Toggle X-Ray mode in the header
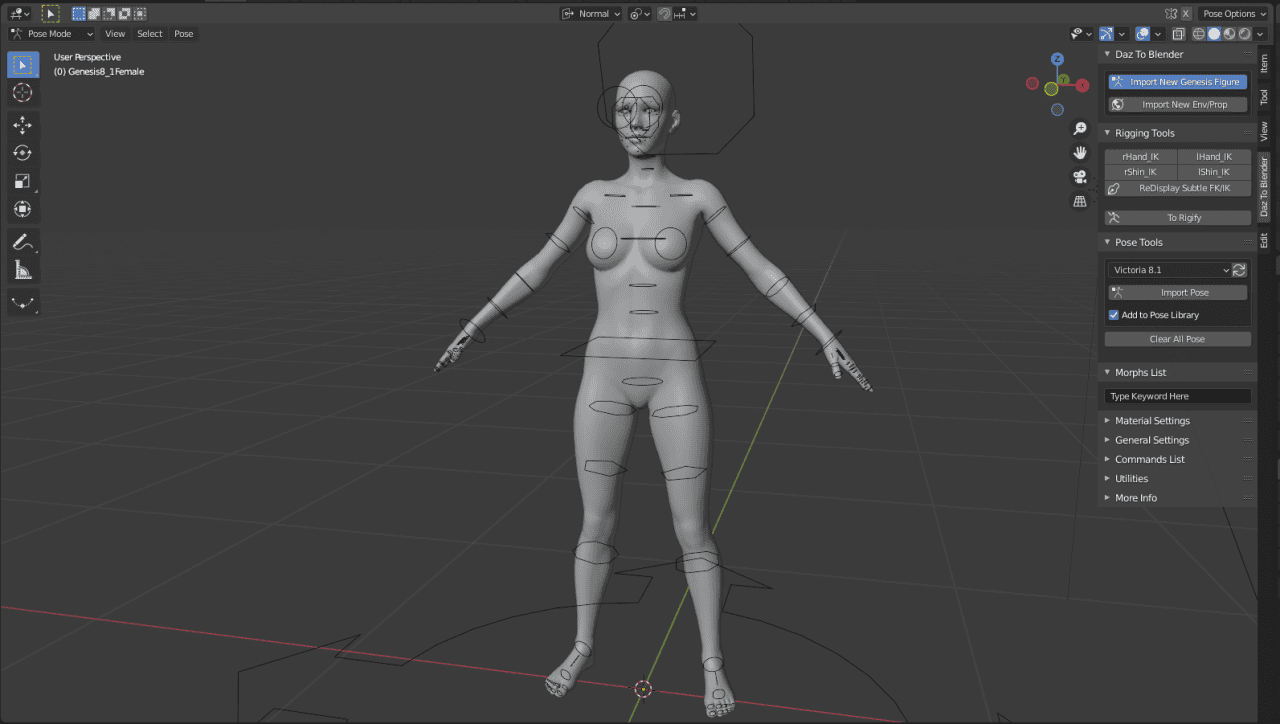This screenshot has width=1280, height=724. click(1179, 34)
